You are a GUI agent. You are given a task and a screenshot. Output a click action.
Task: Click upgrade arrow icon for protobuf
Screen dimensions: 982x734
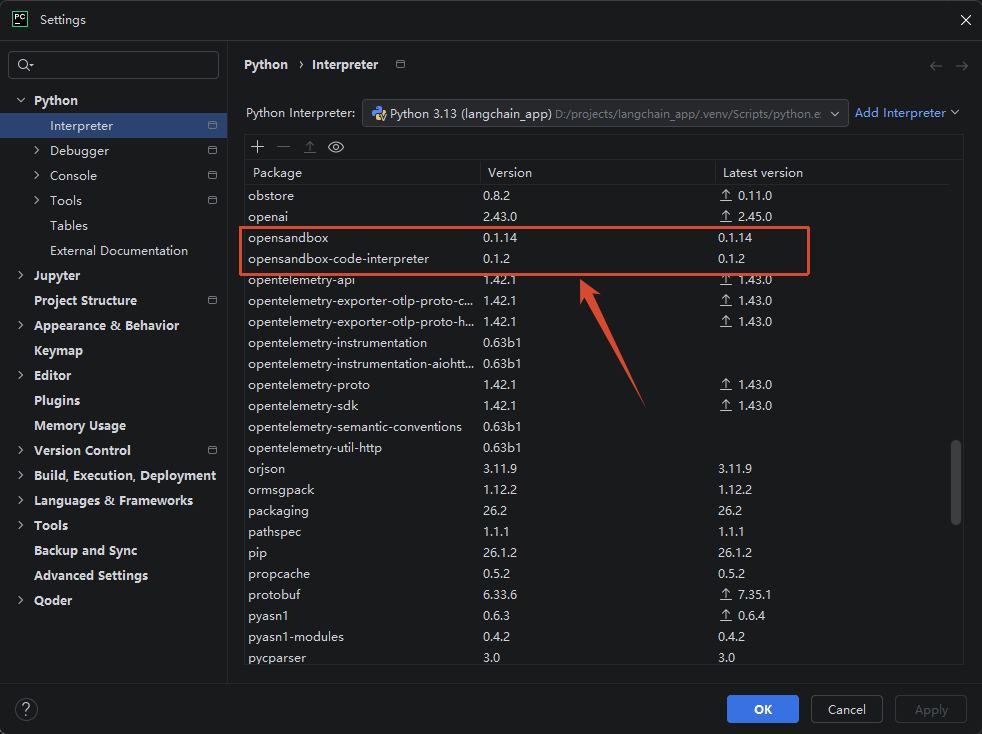point(726,594)
